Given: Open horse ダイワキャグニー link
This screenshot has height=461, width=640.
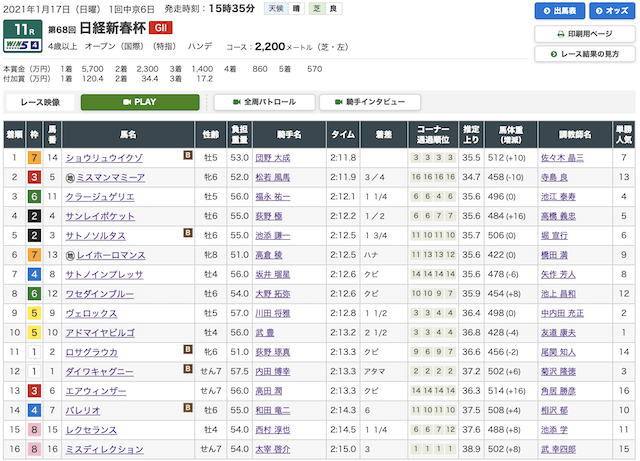Looking at the screenshot, I should click(100, 372).
